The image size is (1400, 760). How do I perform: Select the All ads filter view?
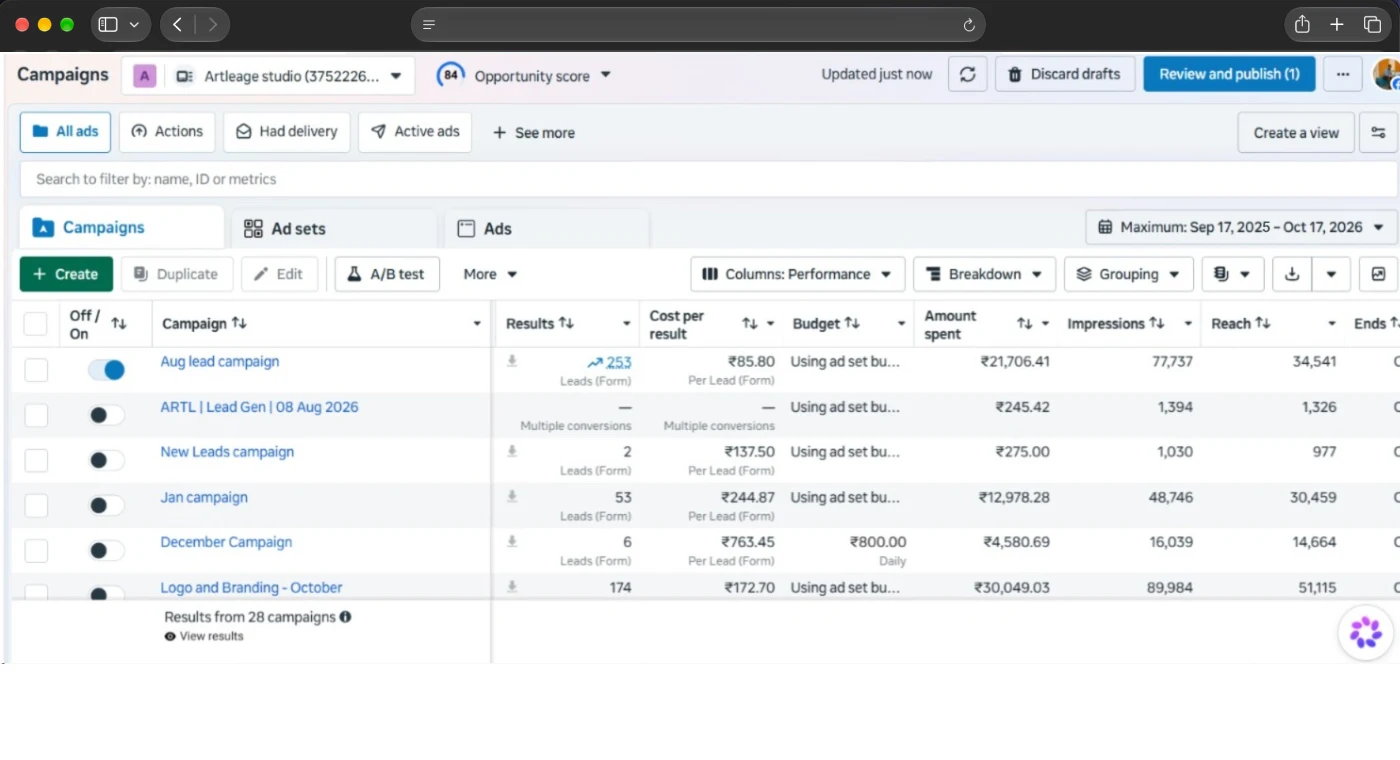tap(65, 132)
